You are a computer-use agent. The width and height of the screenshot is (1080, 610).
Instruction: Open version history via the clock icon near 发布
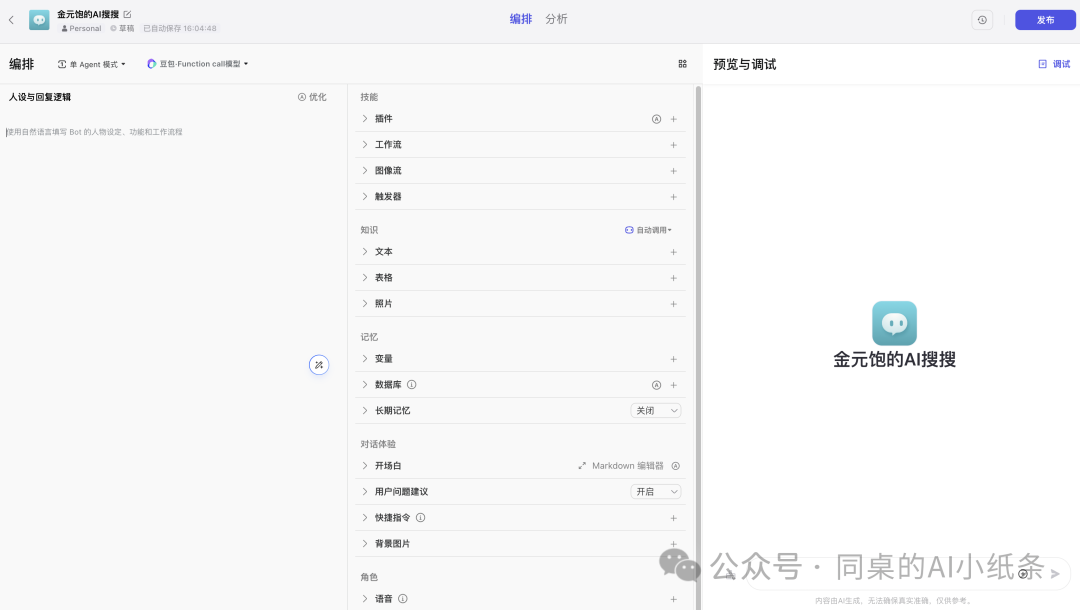click(982, 19)
